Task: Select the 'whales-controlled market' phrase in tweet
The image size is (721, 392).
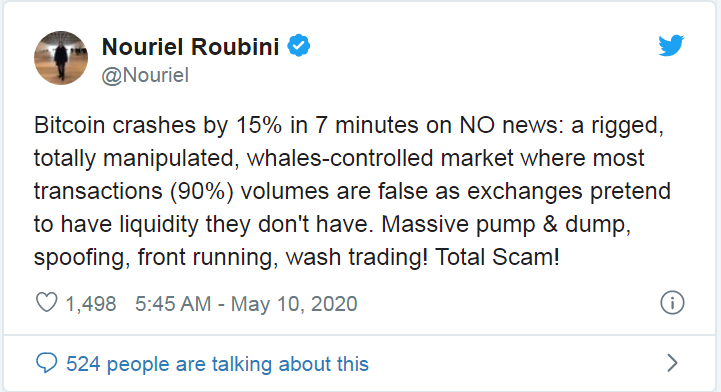Action: 380,158
